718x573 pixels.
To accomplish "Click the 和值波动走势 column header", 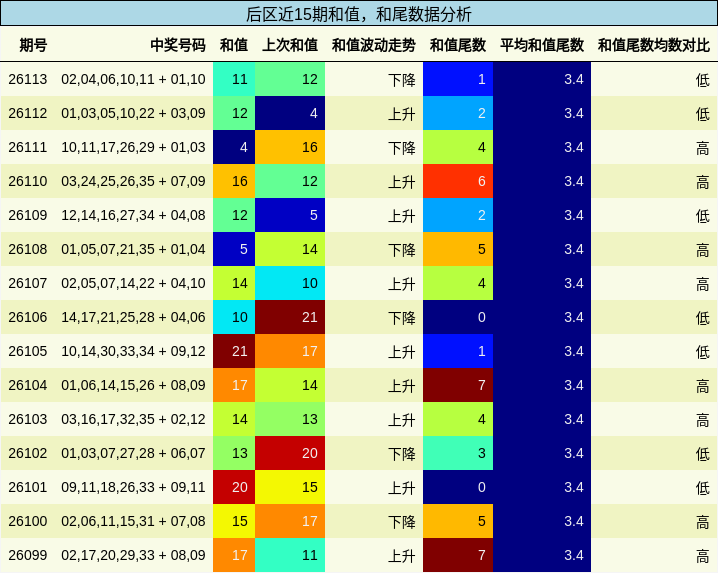I will click(x=374, y=45).
